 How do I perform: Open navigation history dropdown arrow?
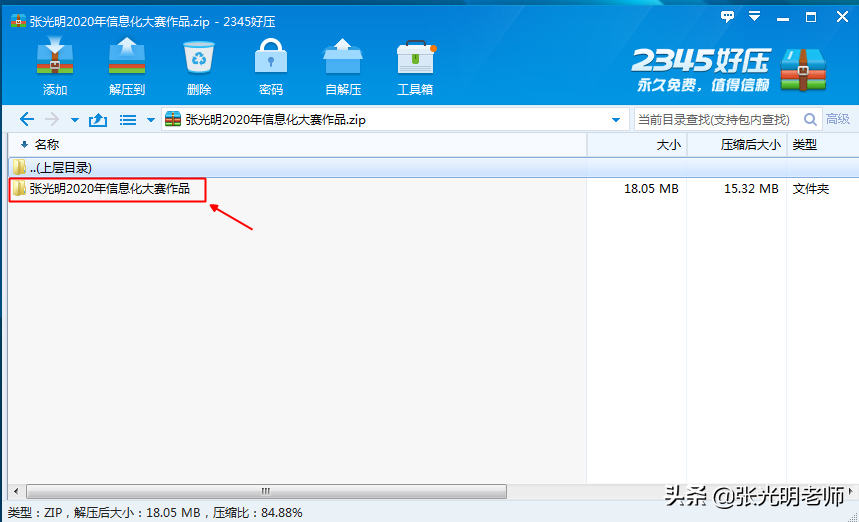click(75, 119)
